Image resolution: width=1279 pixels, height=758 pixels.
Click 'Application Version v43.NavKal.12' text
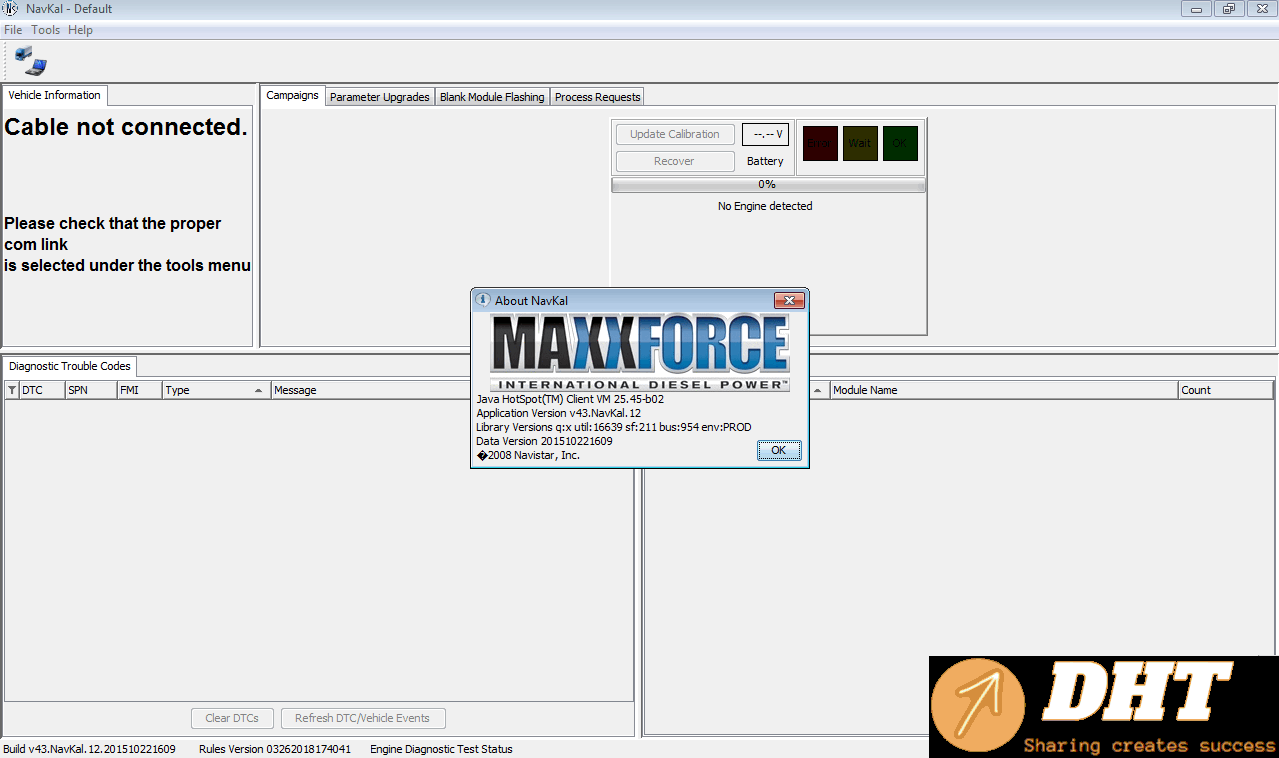558,413
